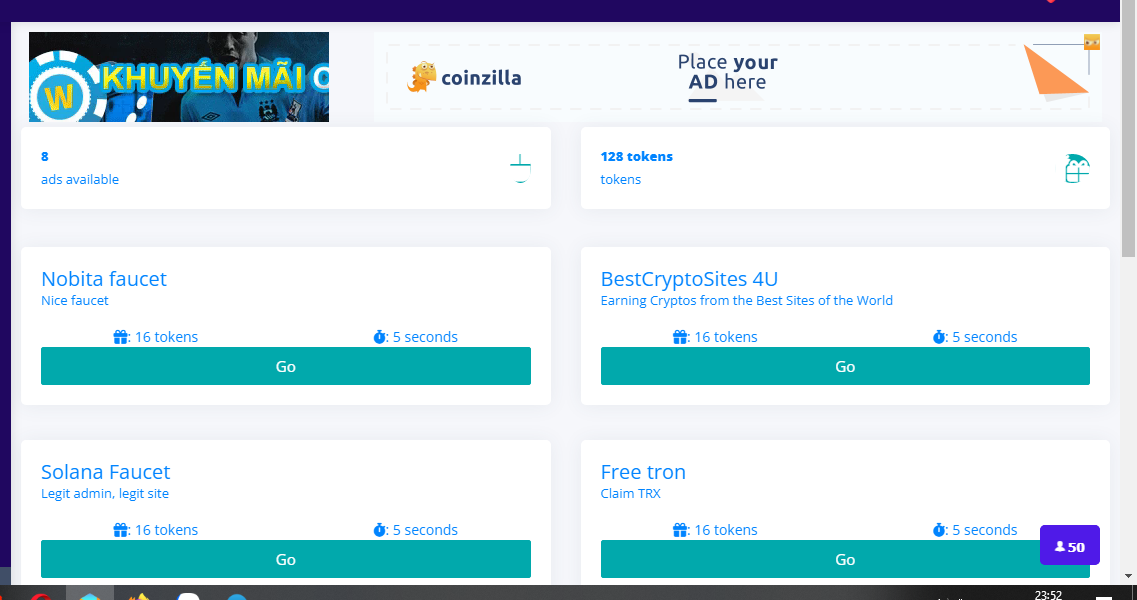Click the gift icon under BestCryptoSites 4U
This screenshot has width=1137, height=600.
tap(681, 337)
